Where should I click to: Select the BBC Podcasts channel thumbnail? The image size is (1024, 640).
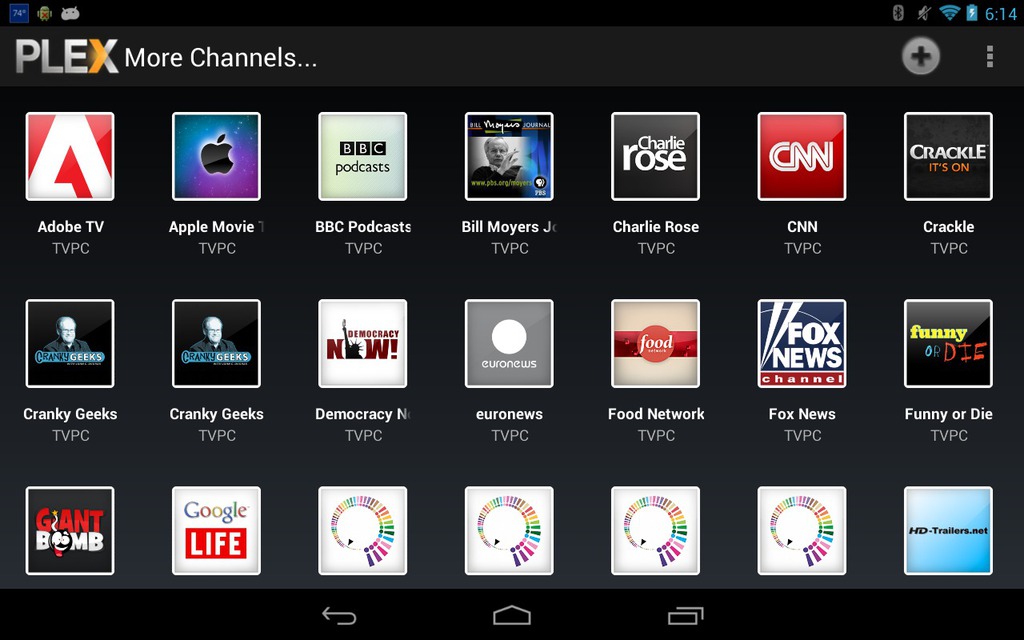[362, 156]
